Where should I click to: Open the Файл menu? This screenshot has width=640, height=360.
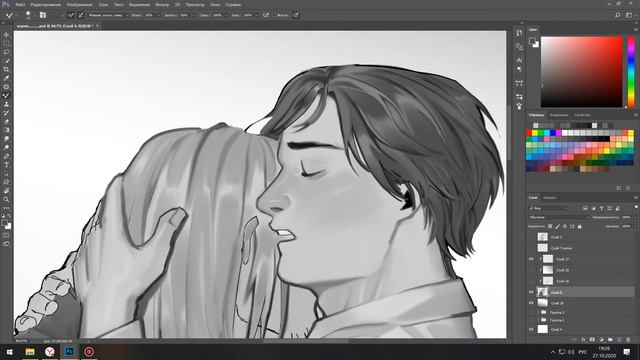20,5
